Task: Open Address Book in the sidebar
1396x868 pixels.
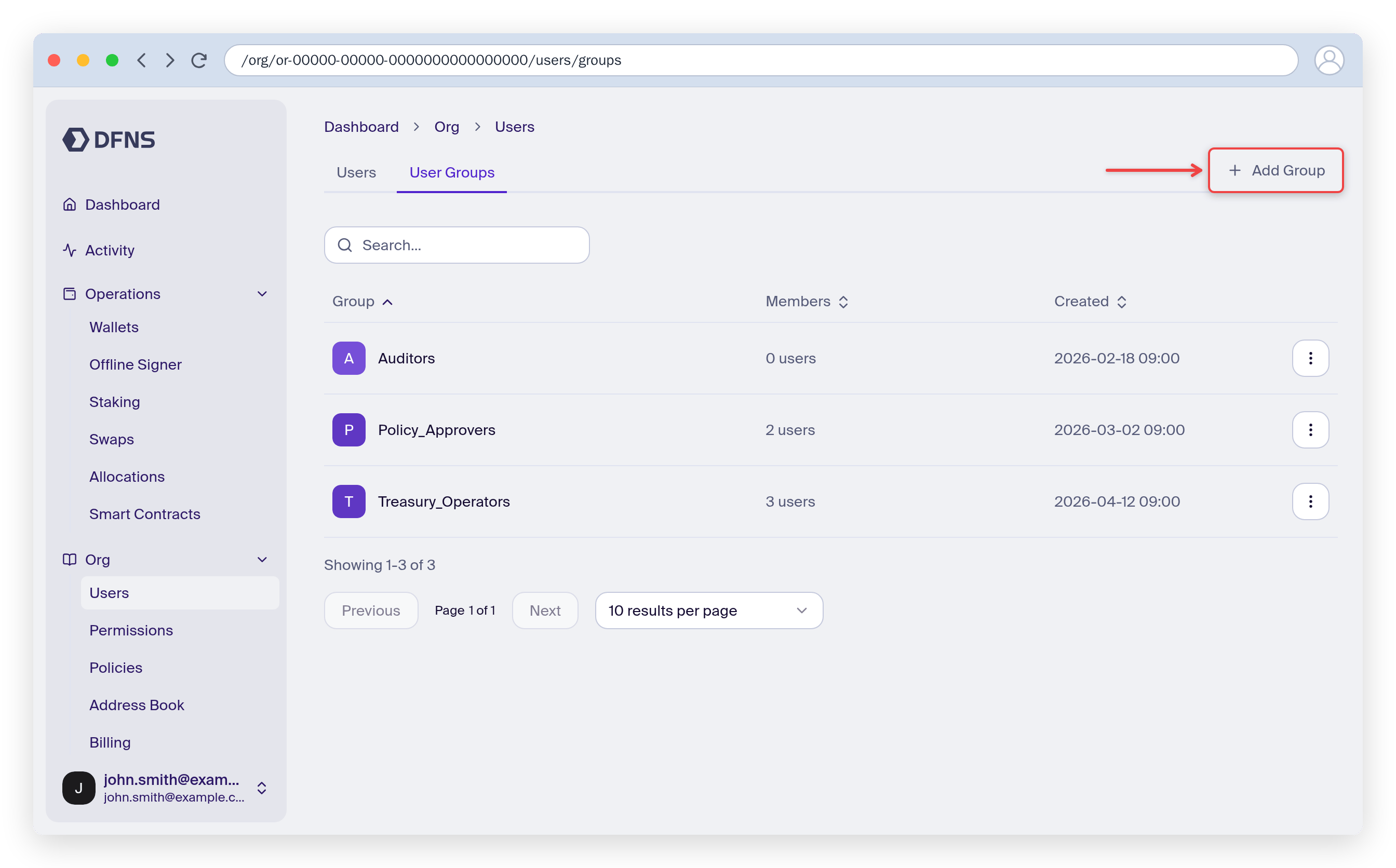Action: coord(137,705)
